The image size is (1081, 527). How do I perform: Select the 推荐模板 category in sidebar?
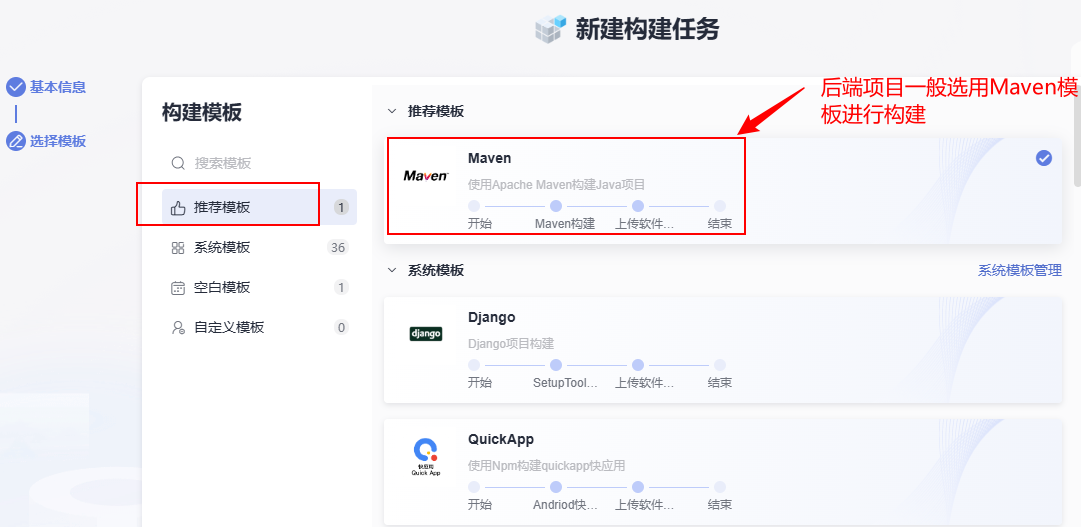coord(259,207)
